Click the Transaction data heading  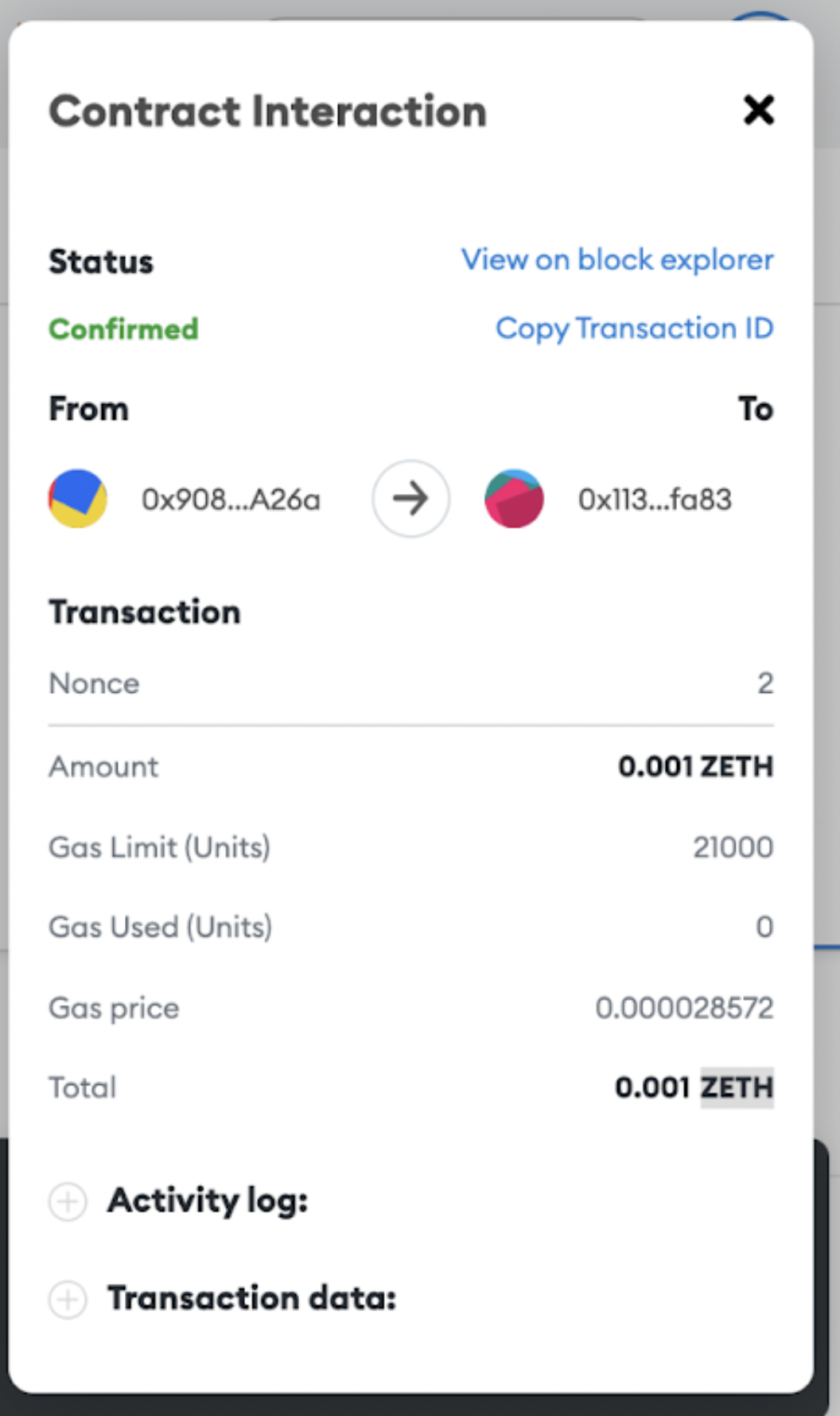pyautogui.click(x=251, y=1298)
